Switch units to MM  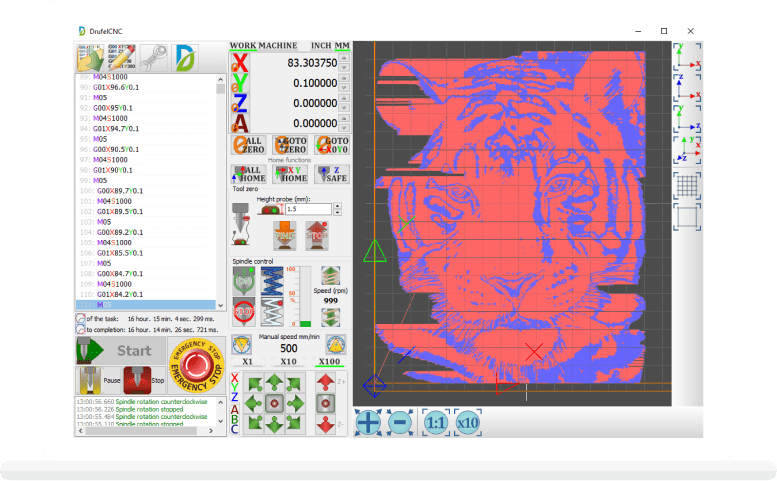point(342,46)
